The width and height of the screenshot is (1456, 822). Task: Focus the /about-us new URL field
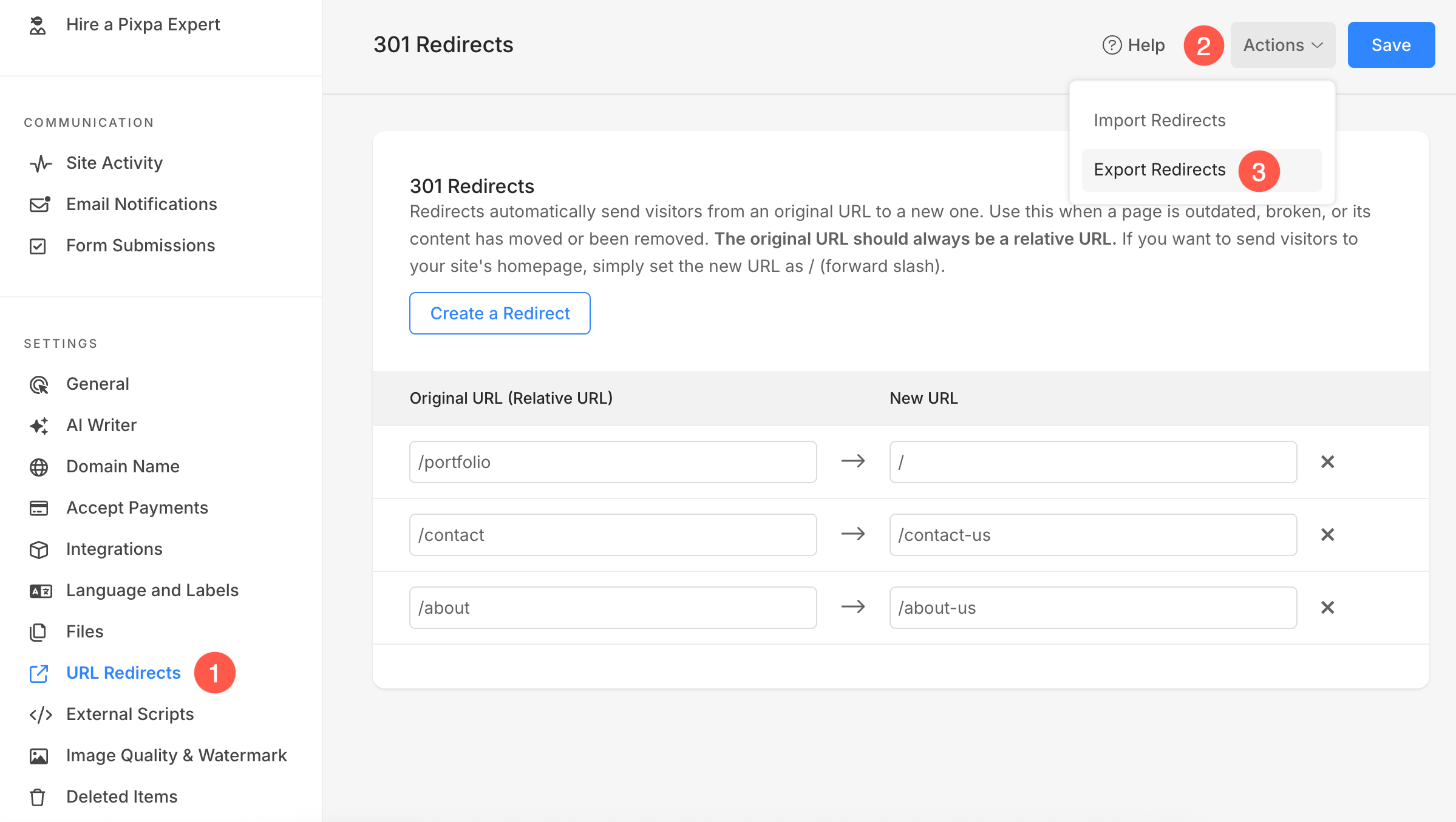point(1092,608)
